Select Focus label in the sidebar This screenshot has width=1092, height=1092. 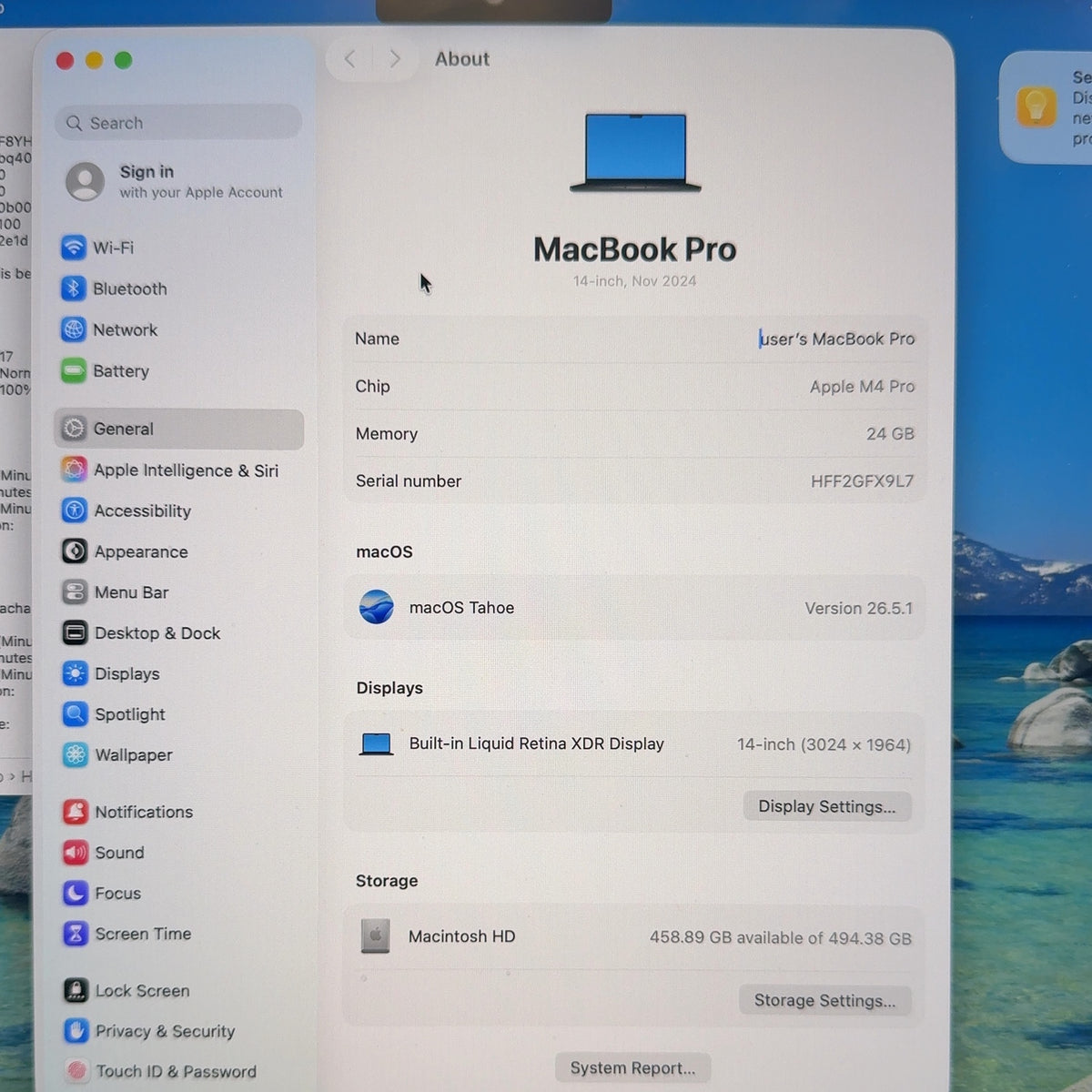pos(117,894)
